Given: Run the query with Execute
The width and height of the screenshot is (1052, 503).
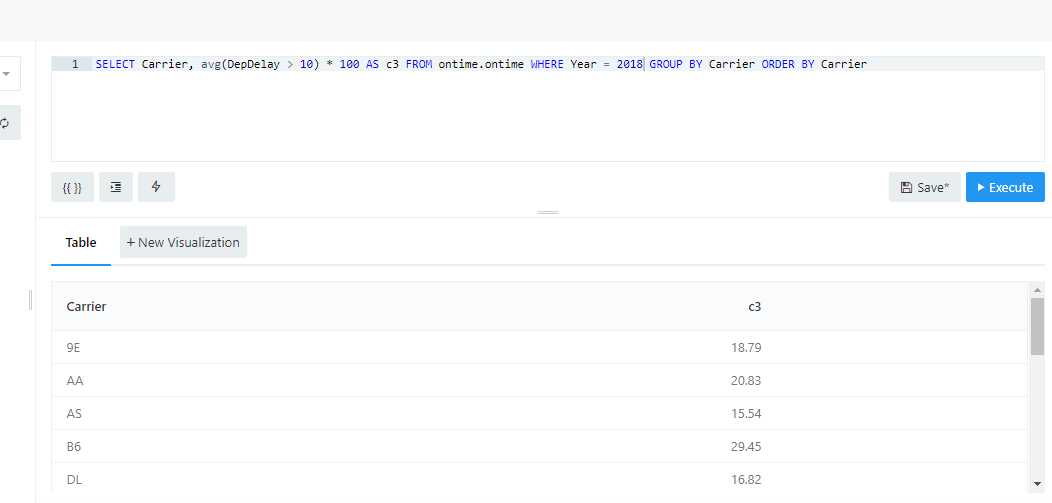Looking at the screenshot, I should tap(1005, 187).
